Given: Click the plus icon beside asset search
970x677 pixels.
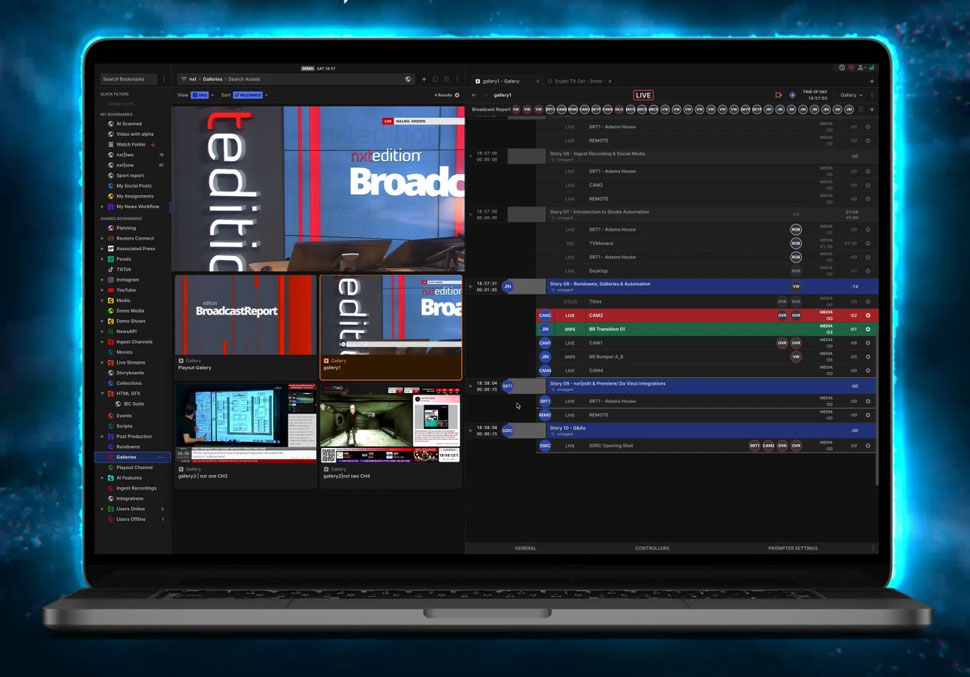Looking at the screenshot, I should 424,79.
